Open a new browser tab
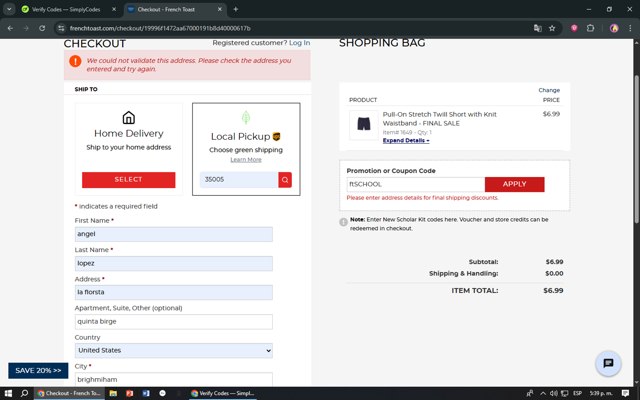Viewport: 640px width, 400px height. click(236, 9)
